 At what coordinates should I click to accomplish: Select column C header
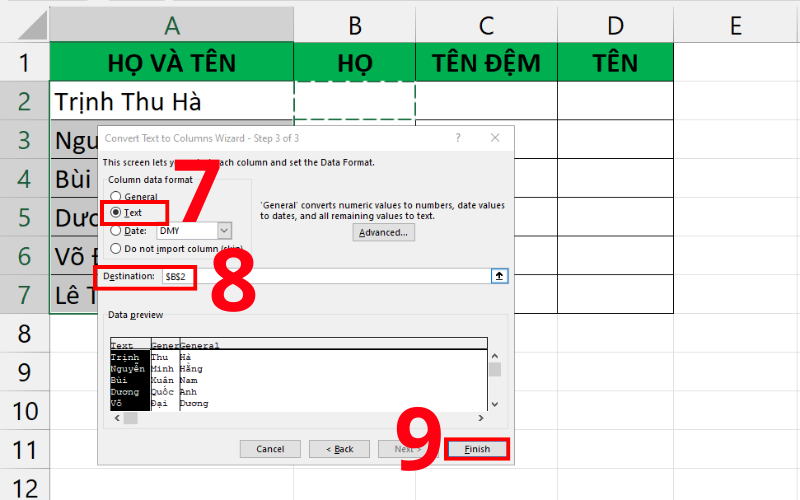(x=486, y=25)
